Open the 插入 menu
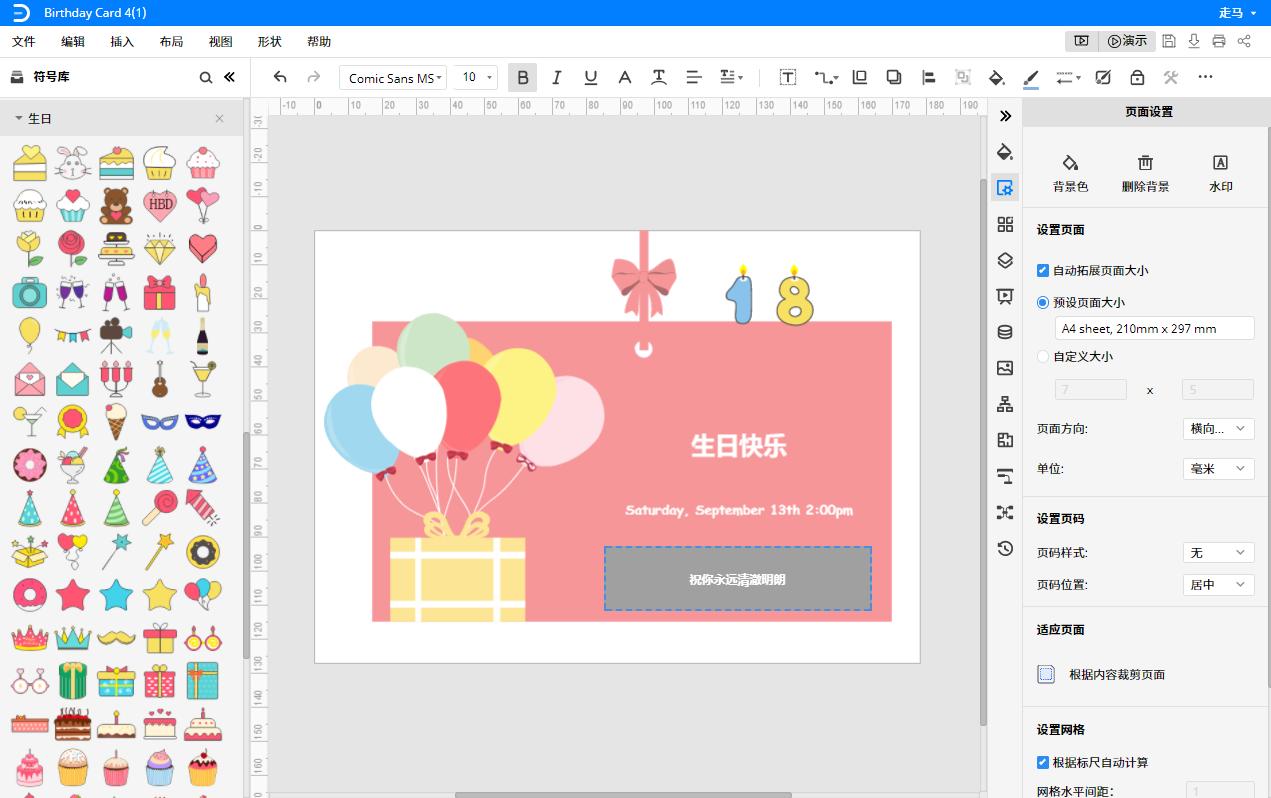 [x=120, y=41]
